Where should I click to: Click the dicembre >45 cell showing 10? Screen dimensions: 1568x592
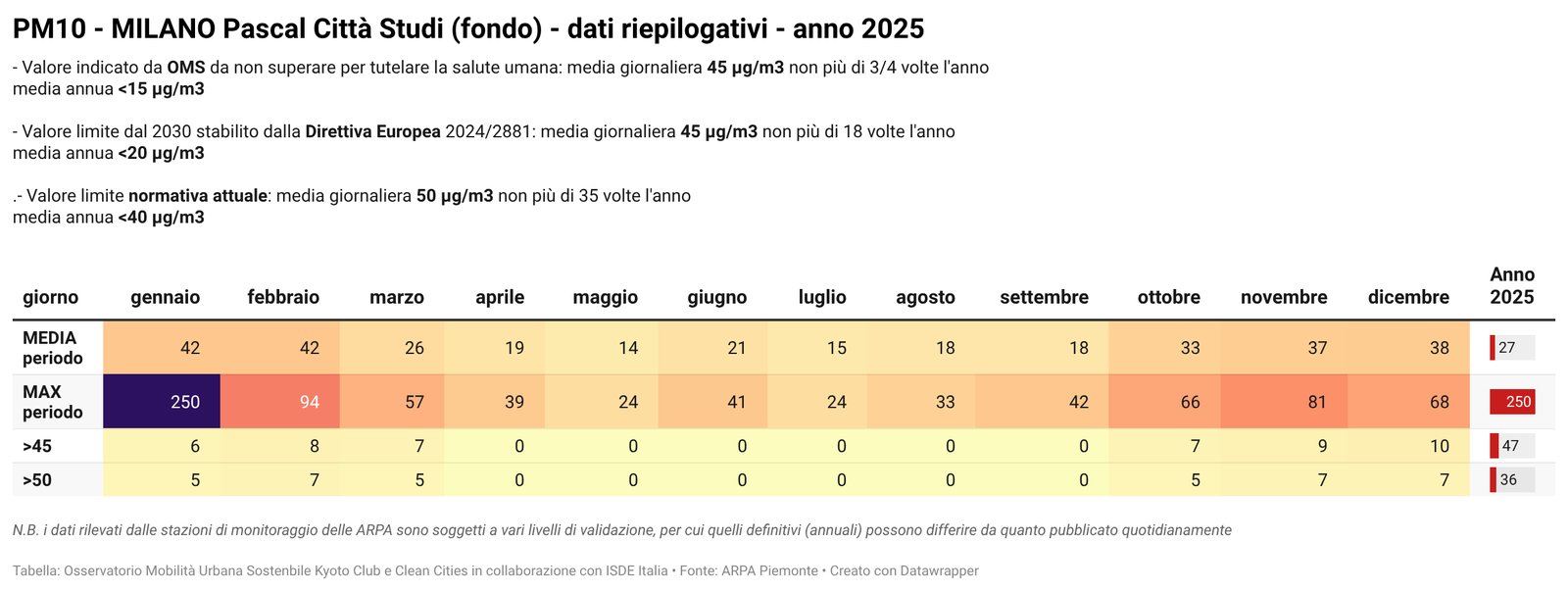[x=1408, y=446]
